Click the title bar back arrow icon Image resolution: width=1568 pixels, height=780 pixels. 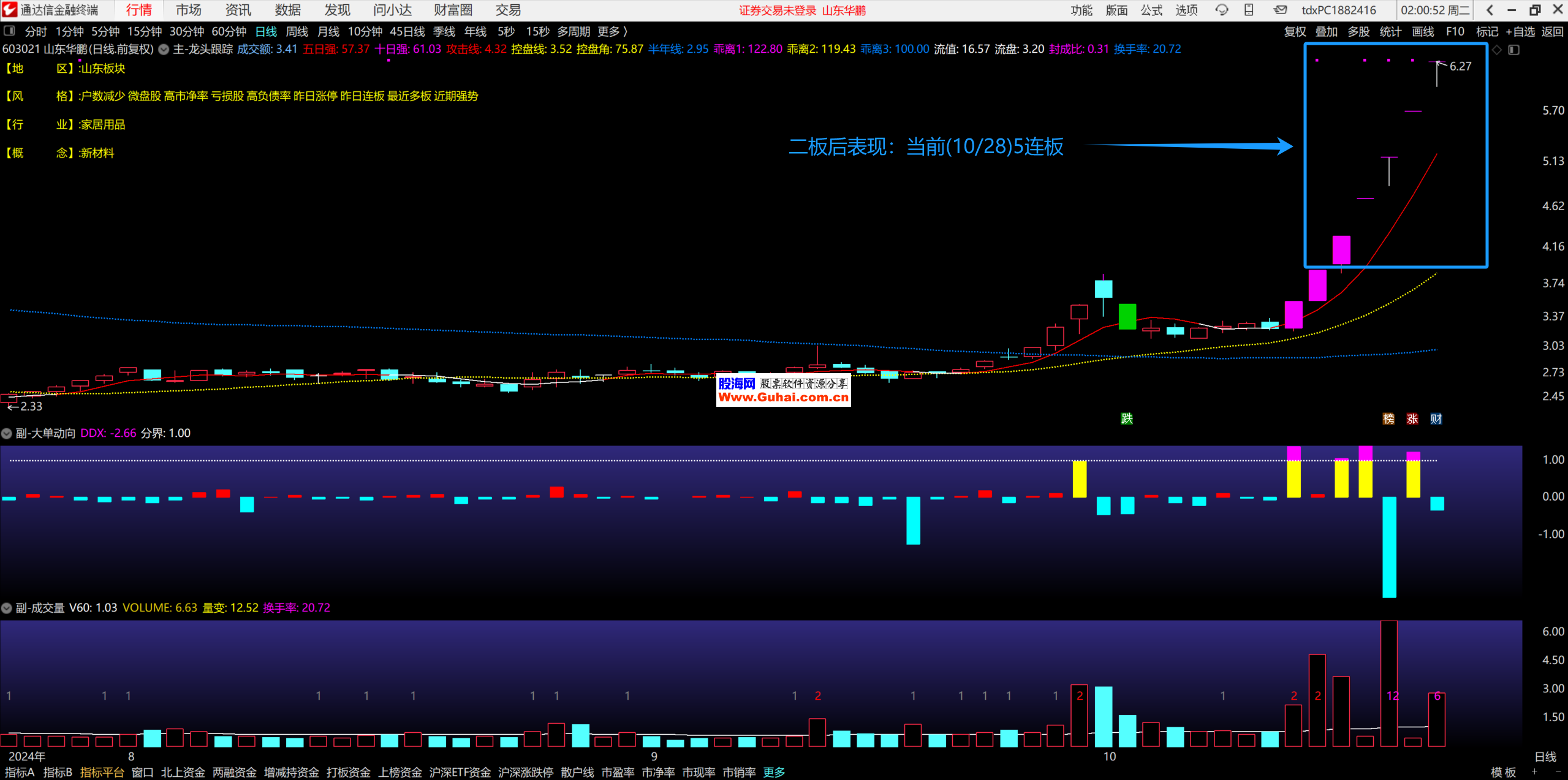tap(1490, 10)
